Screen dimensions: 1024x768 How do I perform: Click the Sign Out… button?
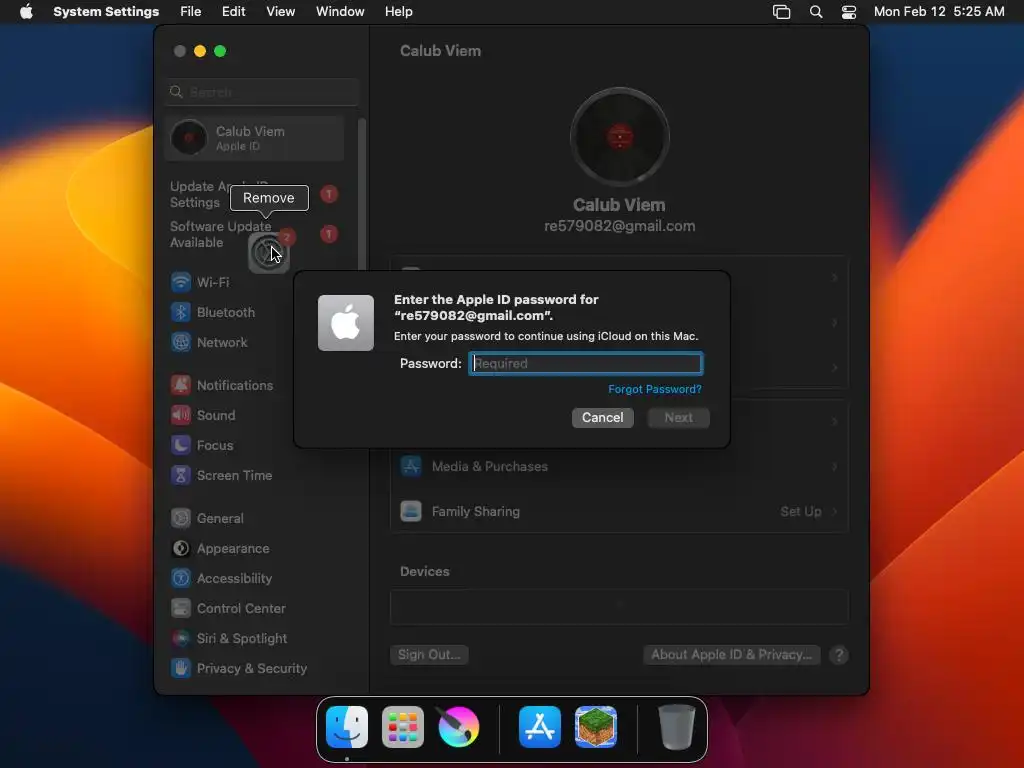(429, 654)
